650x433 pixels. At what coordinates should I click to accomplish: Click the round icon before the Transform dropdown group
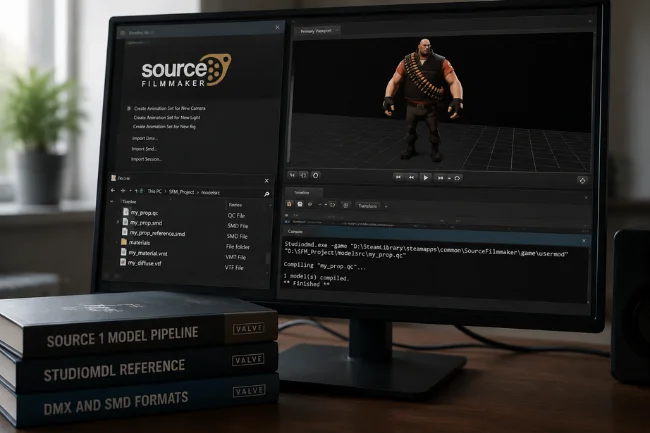[332, 205]
